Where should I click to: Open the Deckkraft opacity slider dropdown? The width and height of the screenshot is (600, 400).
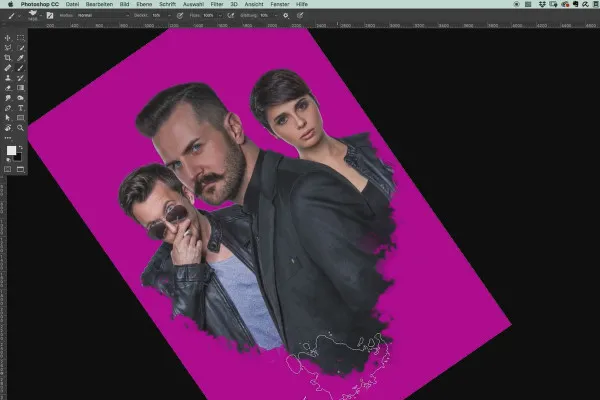[x=169, y=16]
